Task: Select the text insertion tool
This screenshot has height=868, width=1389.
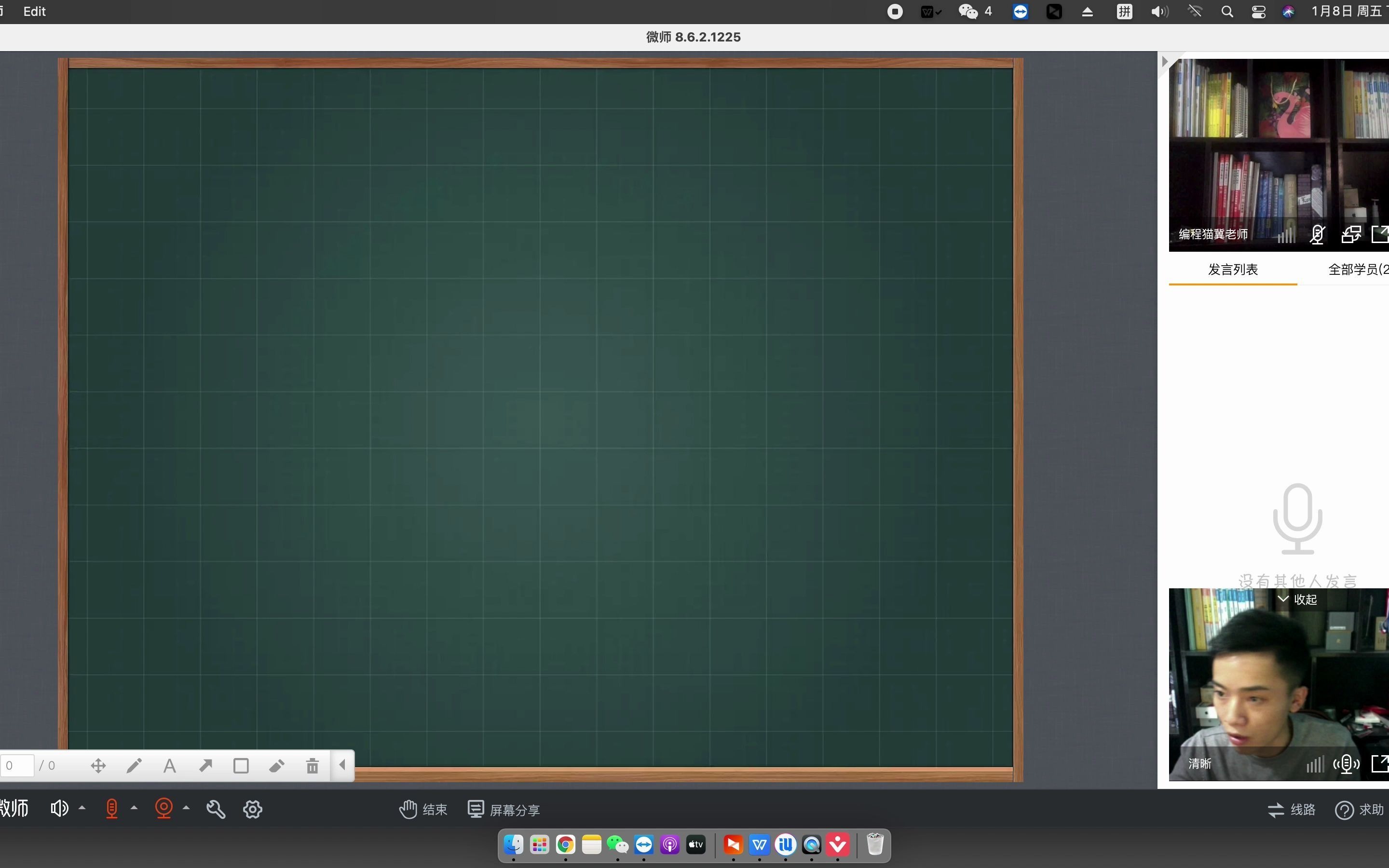Action: coord(169,766)
